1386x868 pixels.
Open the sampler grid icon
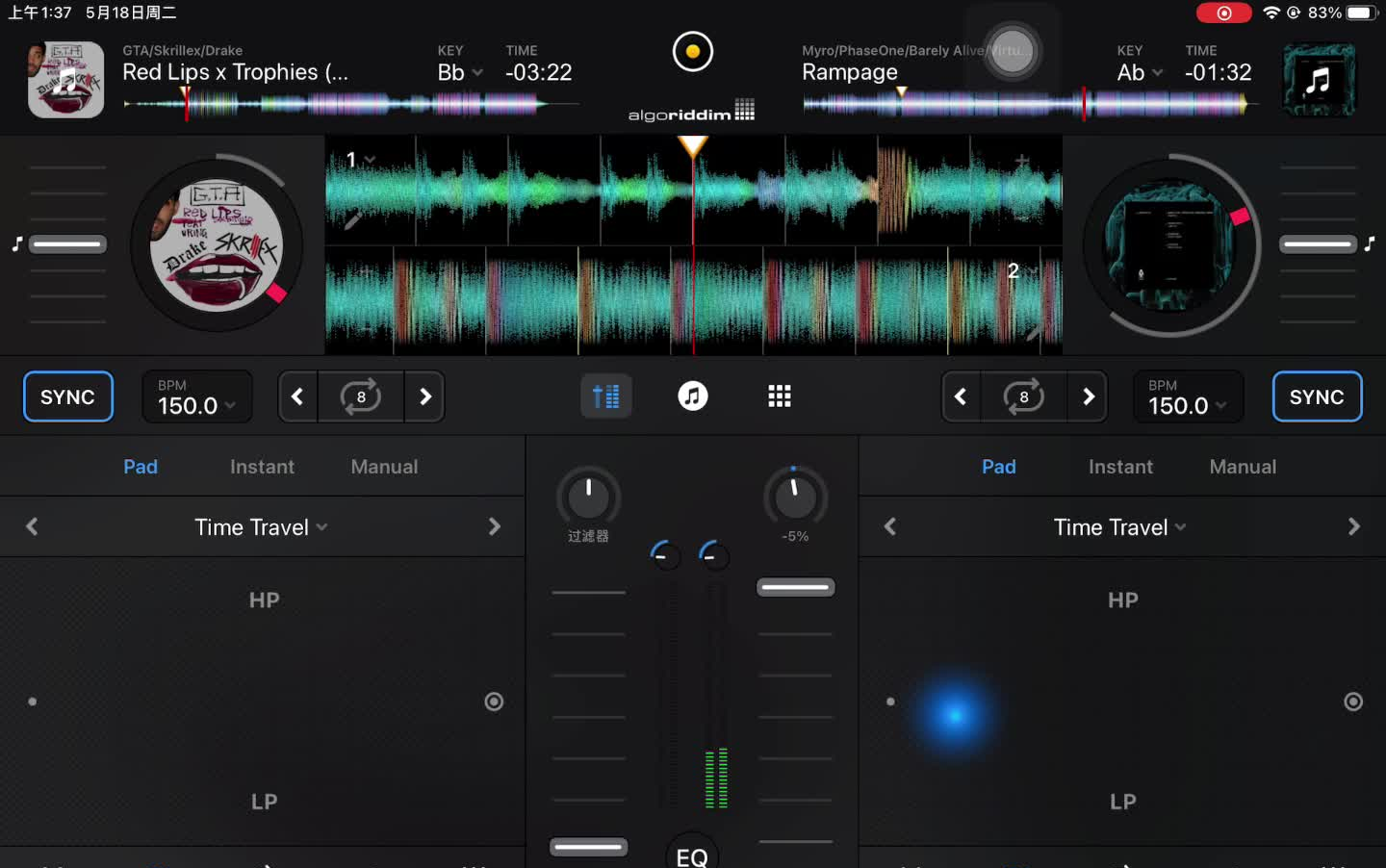coord(780,396)
